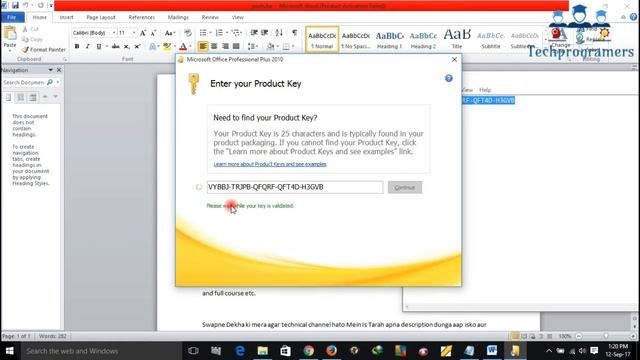
Task: Open the Borders dropdown arrow
Action: coord(293,47)
